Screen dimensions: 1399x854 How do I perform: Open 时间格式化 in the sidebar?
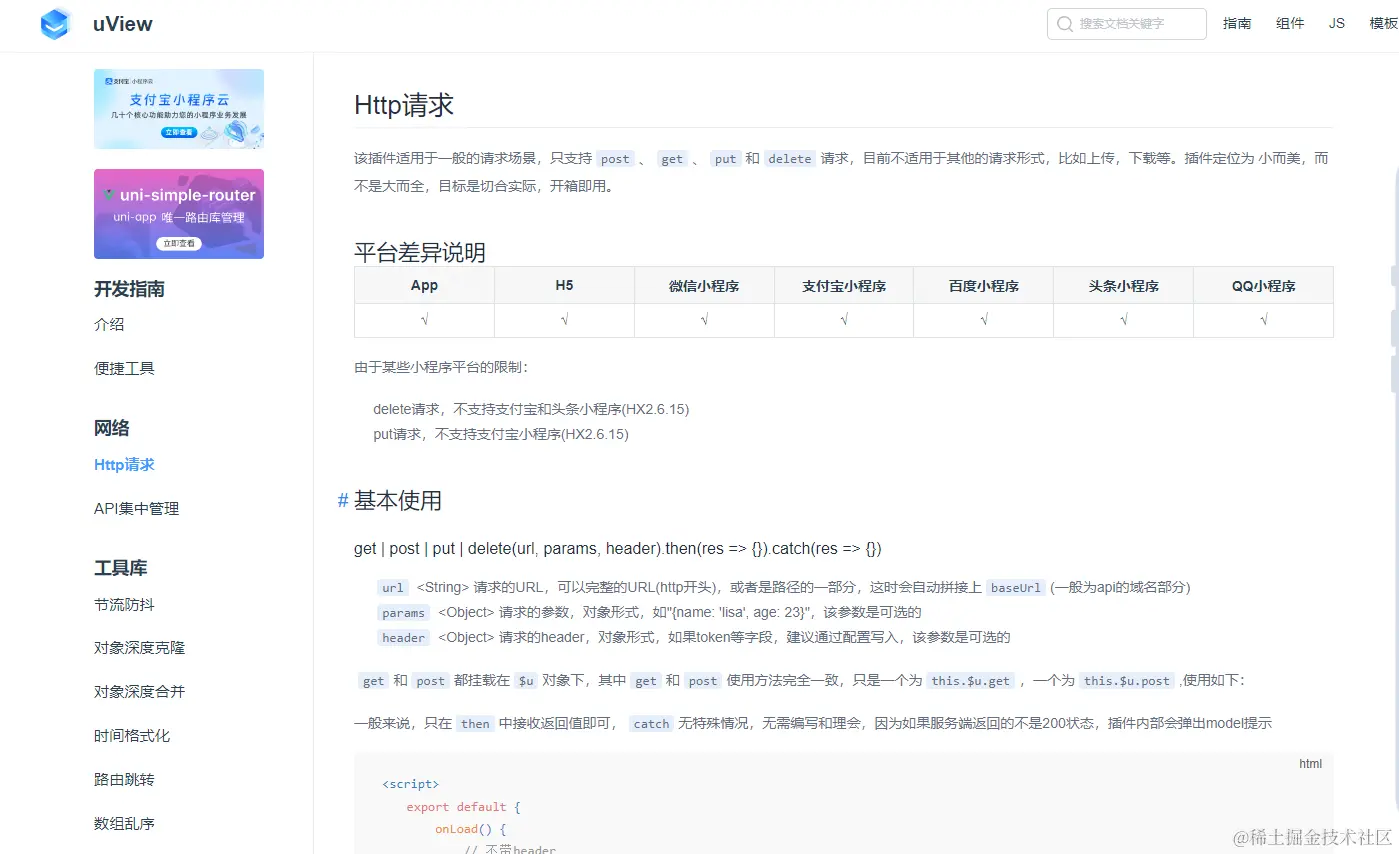(x=132, y=736)
